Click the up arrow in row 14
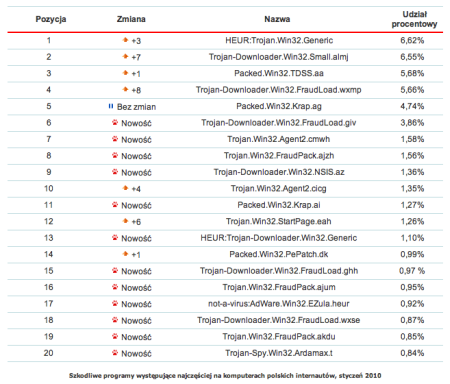The image size is (450, 384). click(x=125, y=254)
